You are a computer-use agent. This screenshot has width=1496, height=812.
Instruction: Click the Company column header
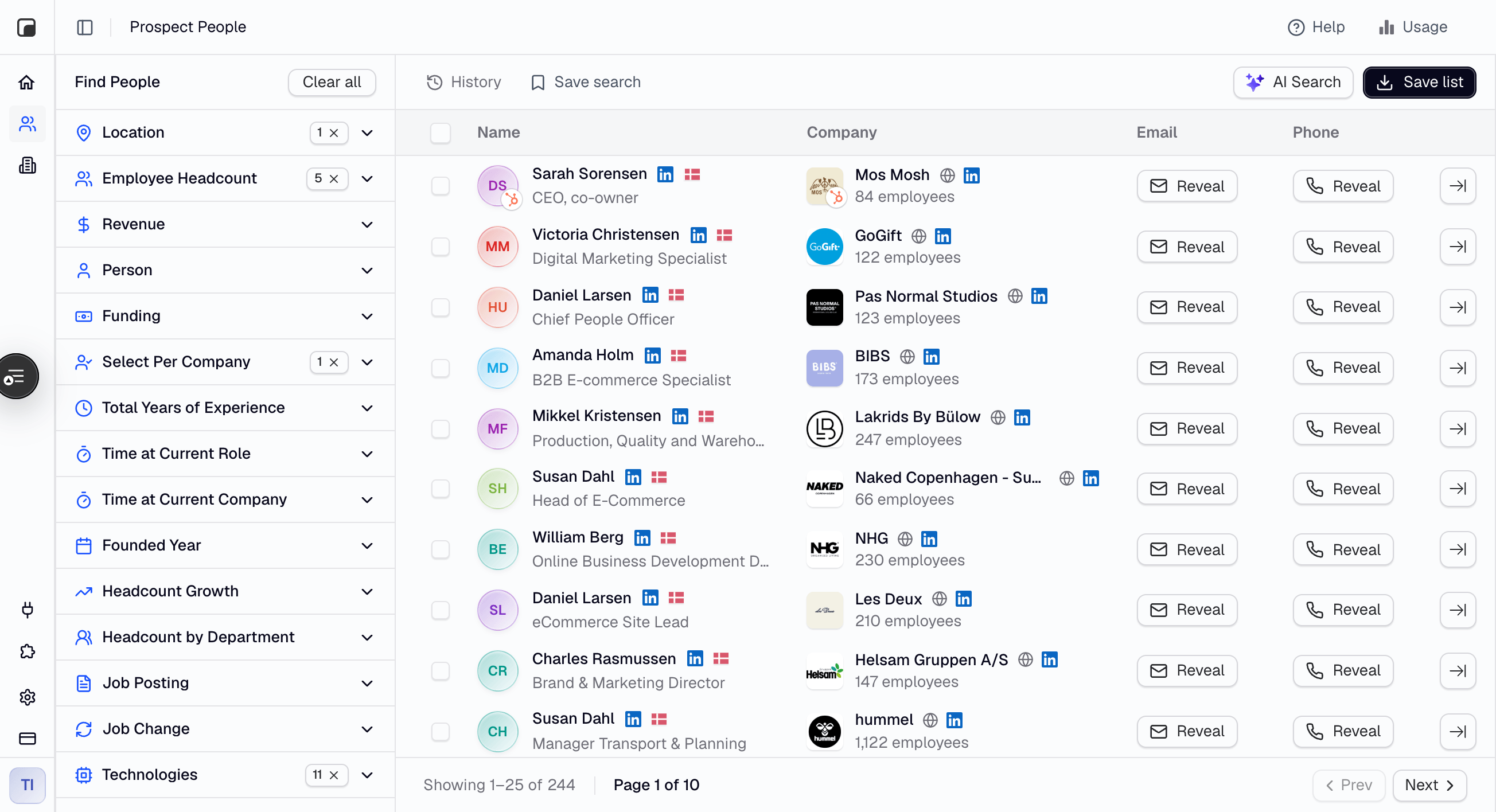tap(841, 133)
